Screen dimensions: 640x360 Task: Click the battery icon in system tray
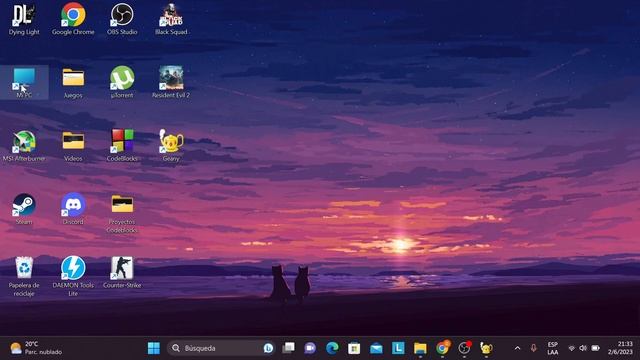pos(596,348)
